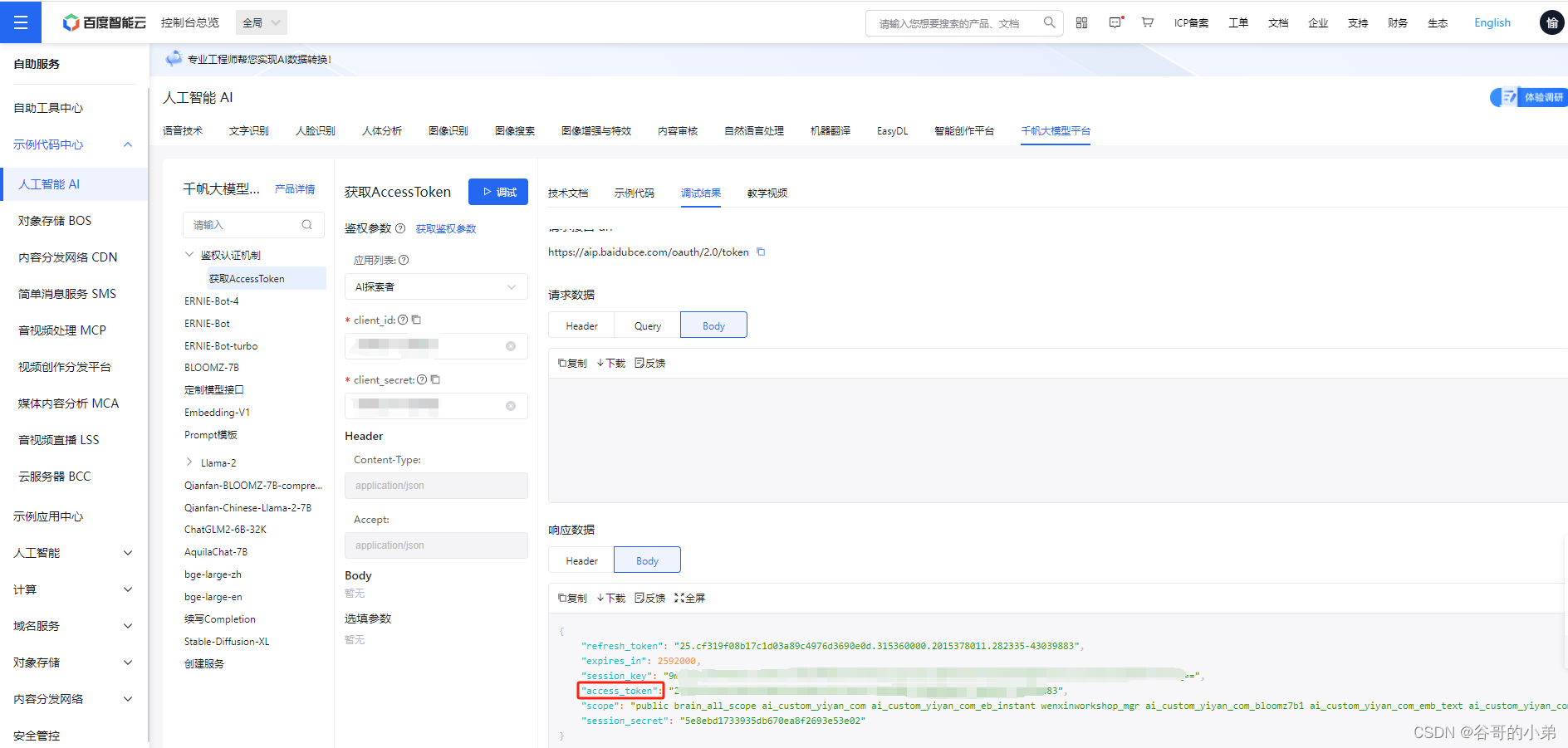Clear the client_secret field

511,406
